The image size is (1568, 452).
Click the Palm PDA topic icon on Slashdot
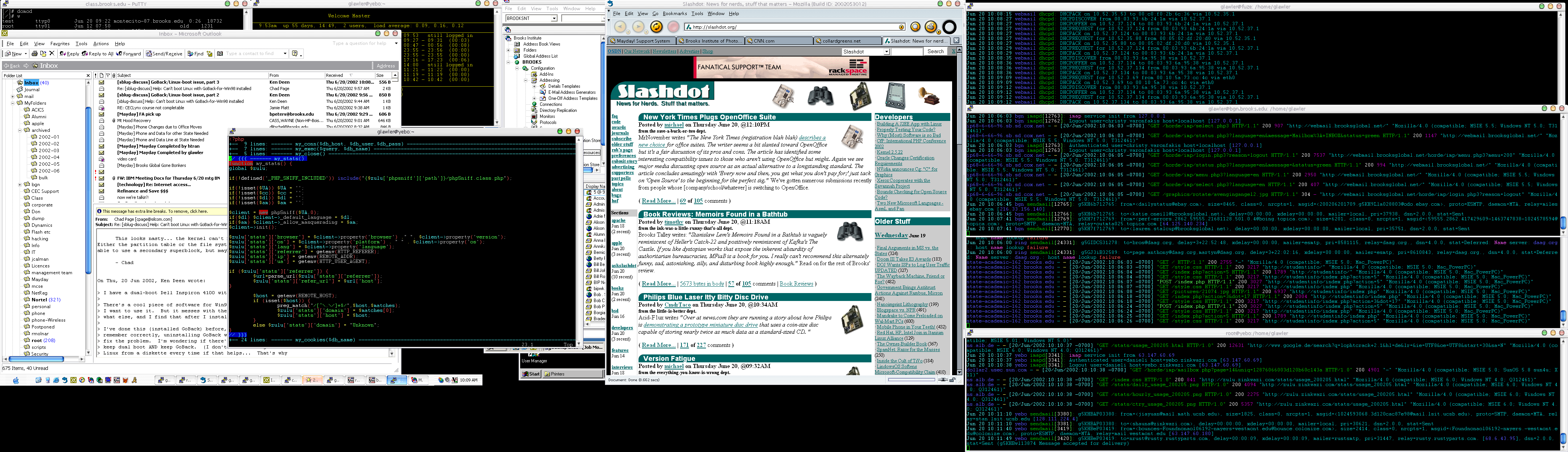(x=895, y=96)
